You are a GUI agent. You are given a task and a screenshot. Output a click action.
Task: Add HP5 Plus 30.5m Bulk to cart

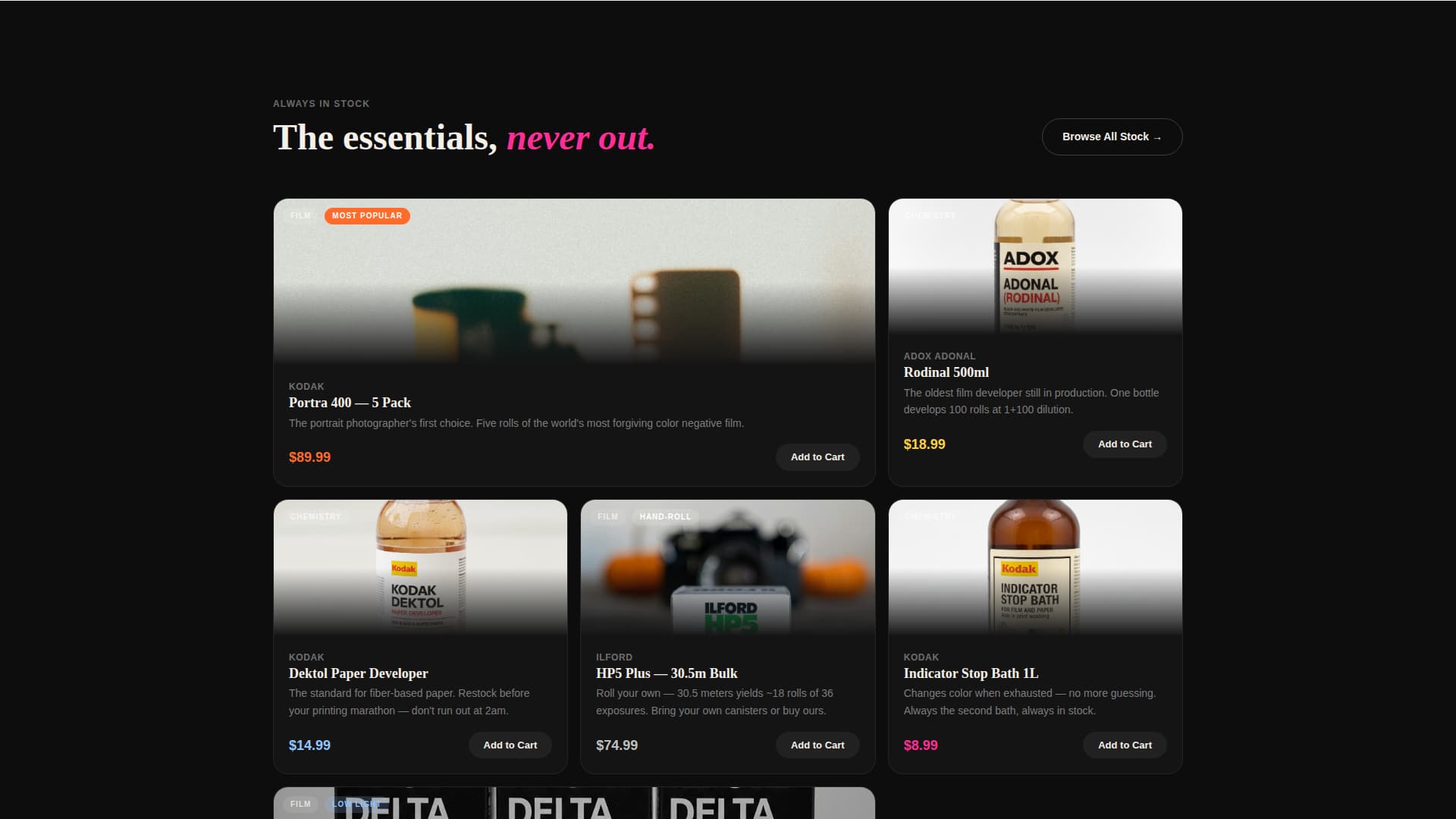pyautogui.click(x=817, y=745)
